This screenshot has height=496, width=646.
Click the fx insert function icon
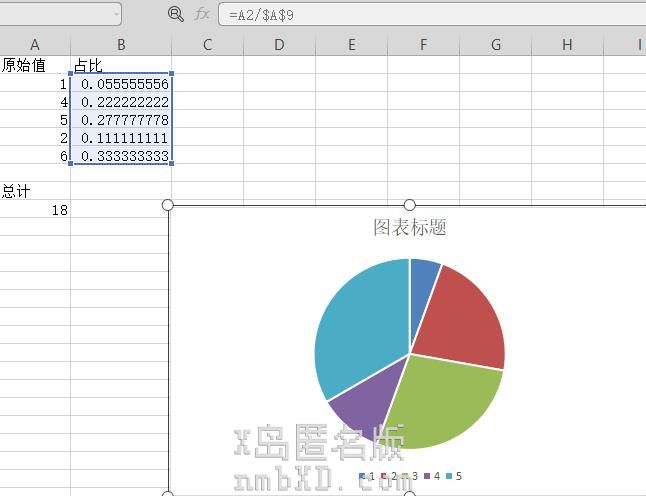(202, 14)
